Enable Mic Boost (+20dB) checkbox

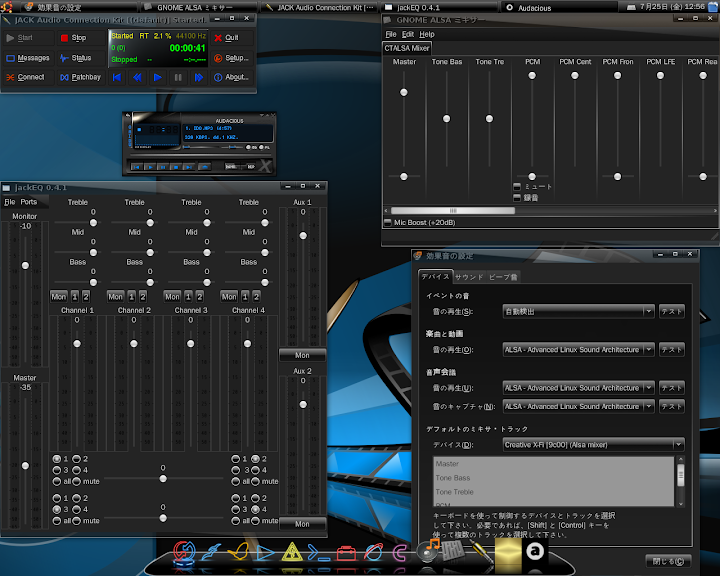pyautogui.click(x=388, y=222)
